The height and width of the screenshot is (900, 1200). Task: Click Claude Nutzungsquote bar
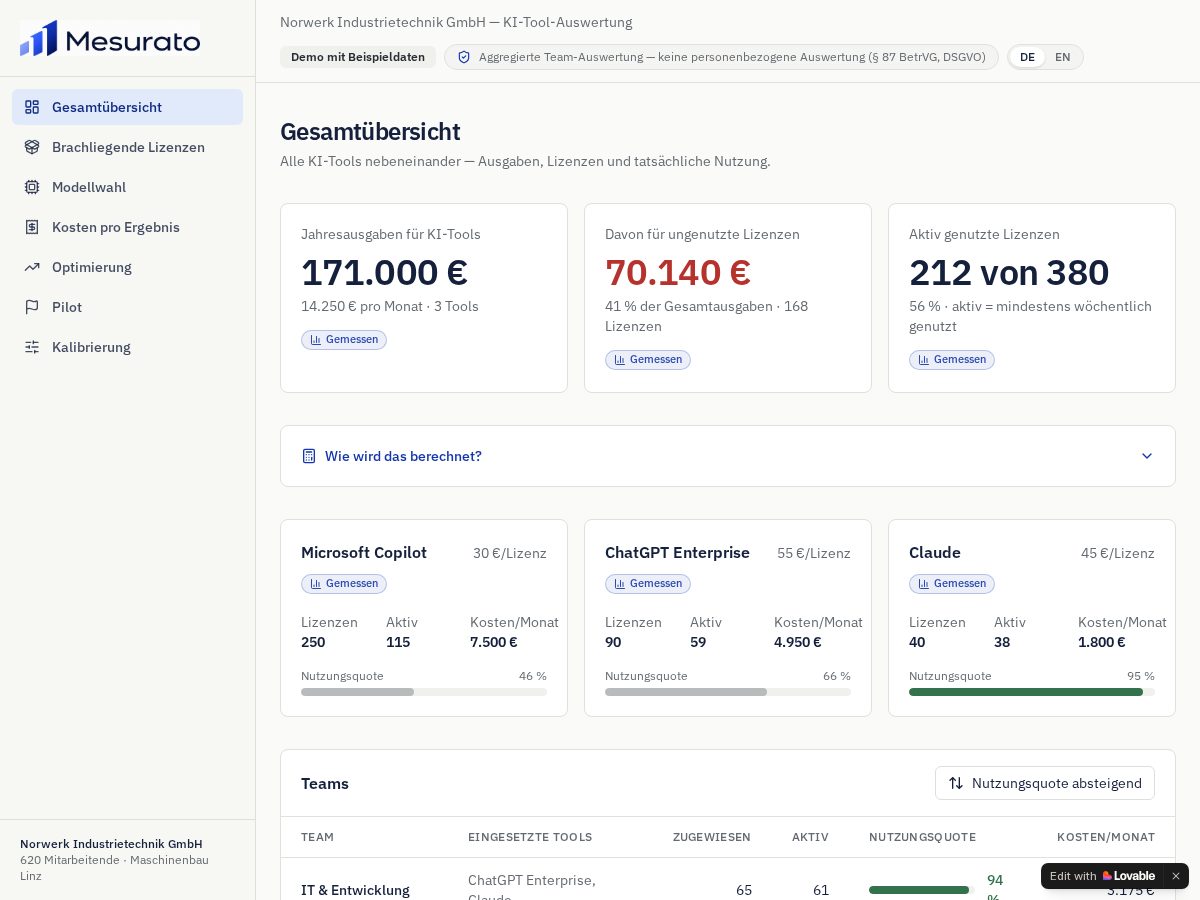1032,692
